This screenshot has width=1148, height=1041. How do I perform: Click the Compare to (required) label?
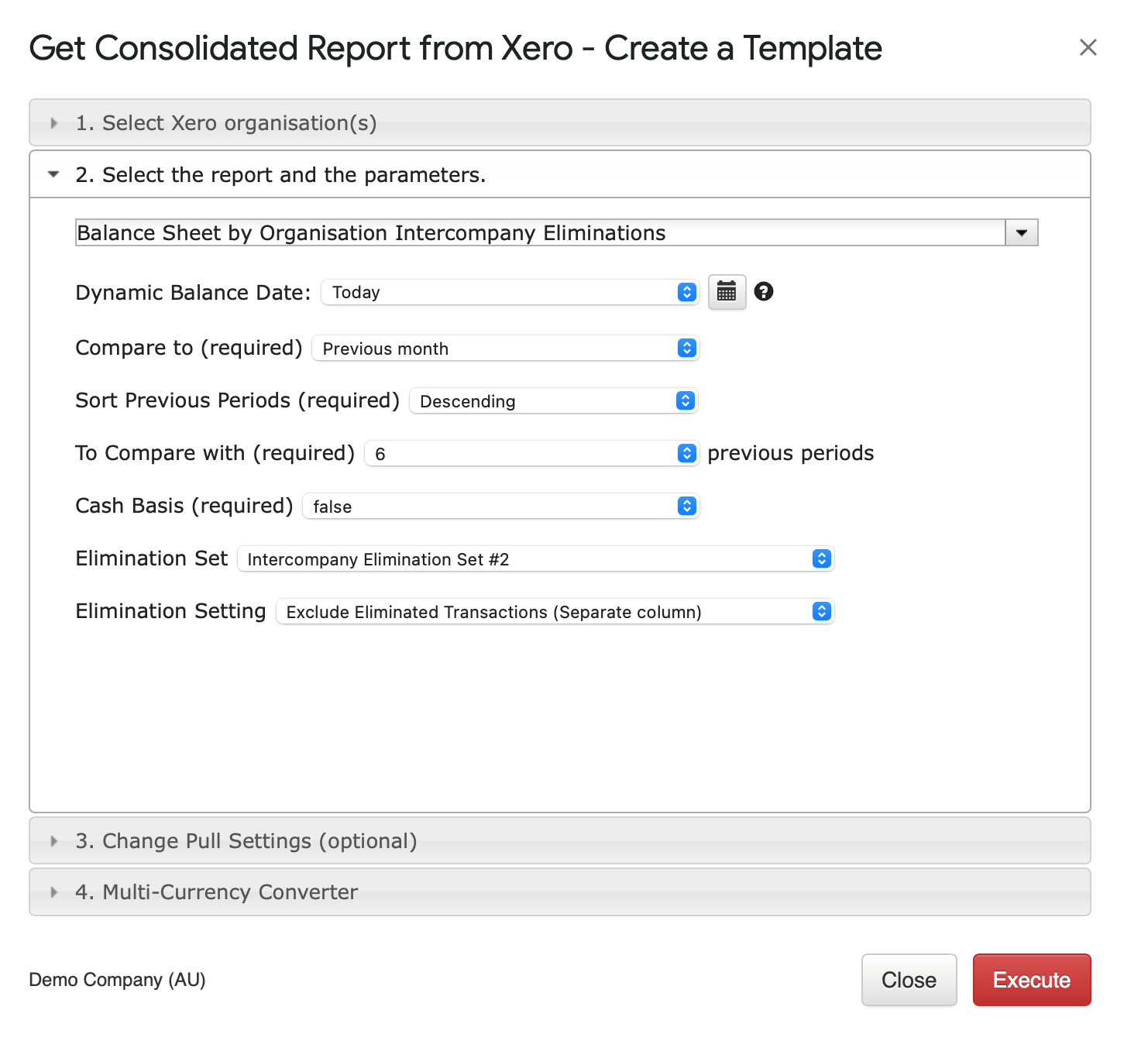189,348
